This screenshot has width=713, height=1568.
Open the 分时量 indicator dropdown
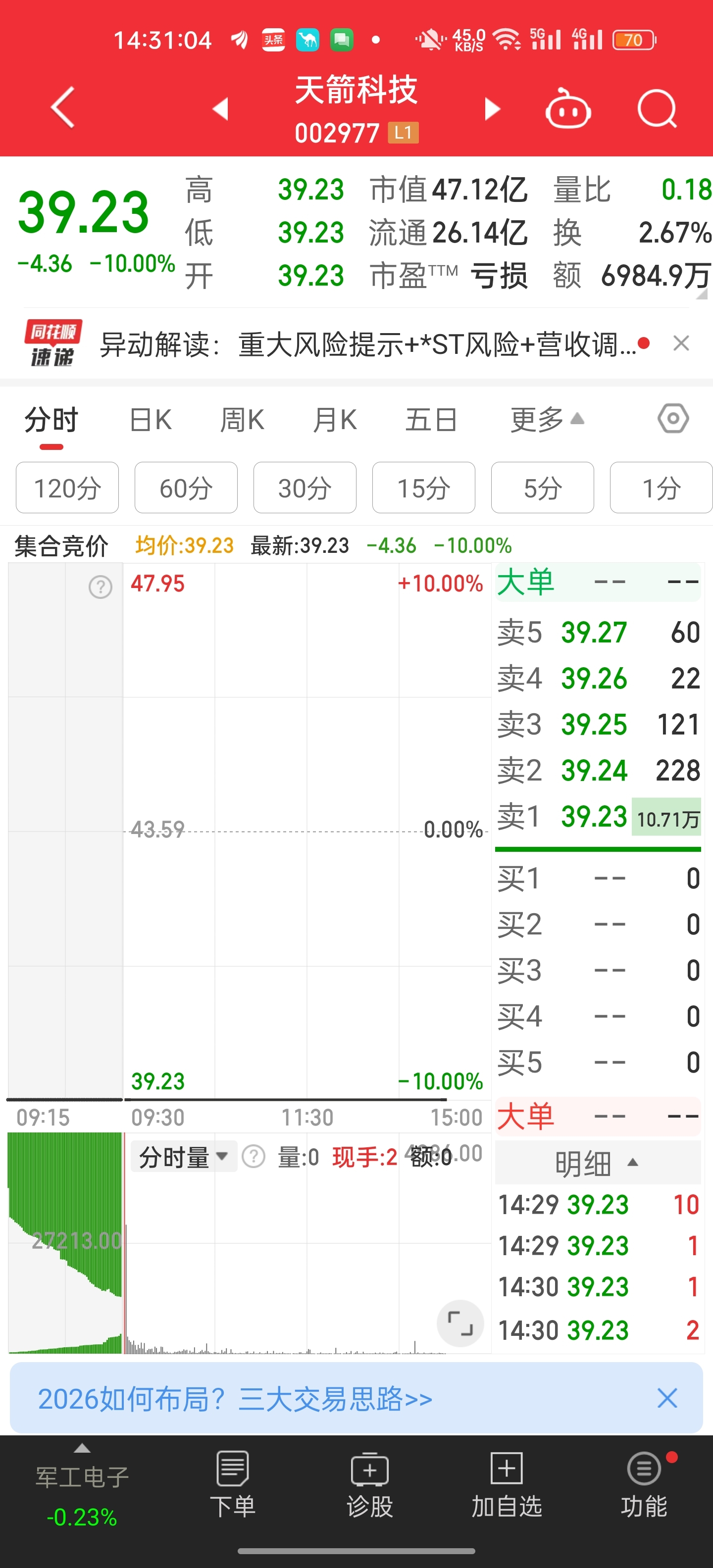coord(183,1157)
